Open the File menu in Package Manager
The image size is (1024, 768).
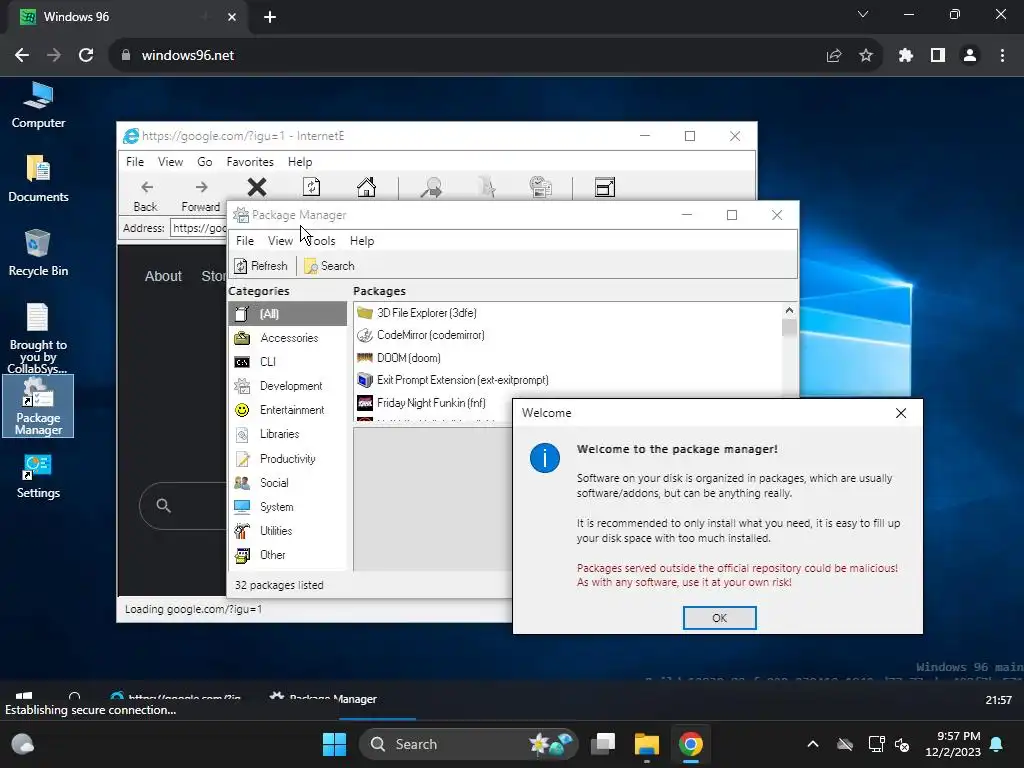coord(245,241)
